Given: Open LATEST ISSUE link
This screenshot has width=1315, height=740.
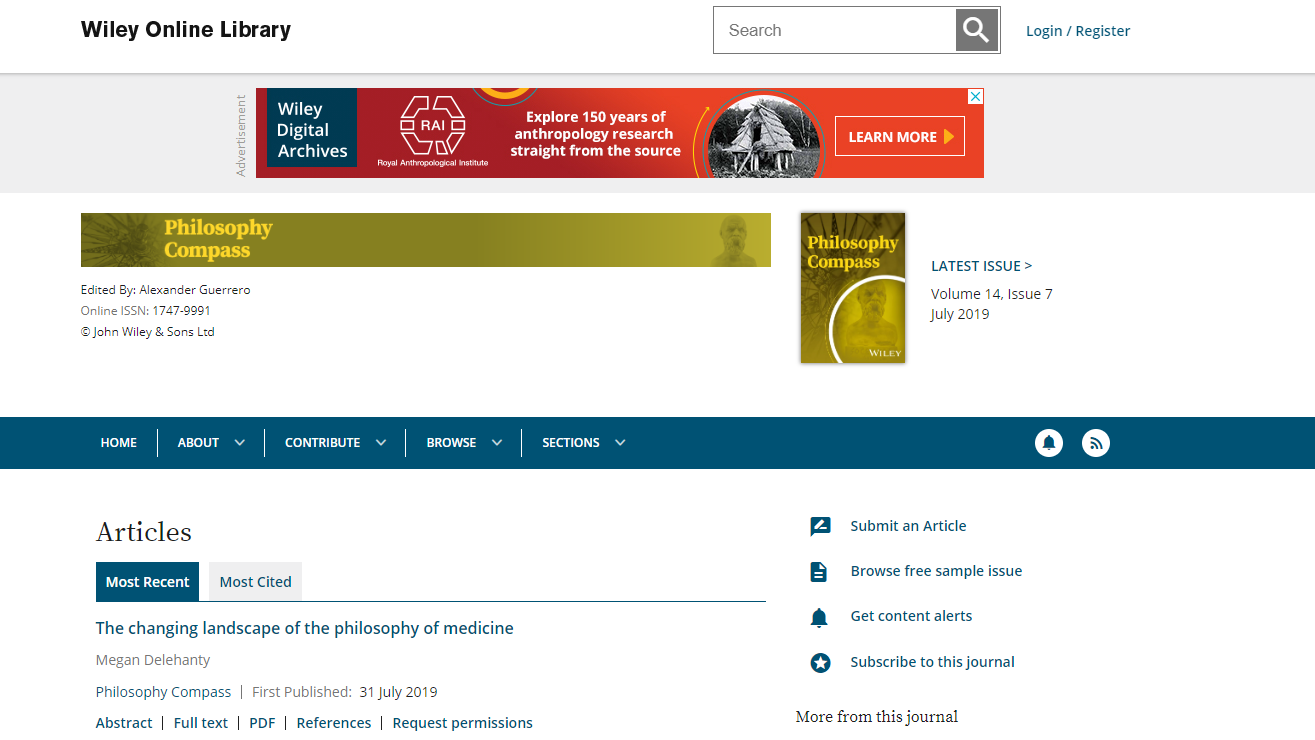Looking at the screenshot, I should pos(981,266).
